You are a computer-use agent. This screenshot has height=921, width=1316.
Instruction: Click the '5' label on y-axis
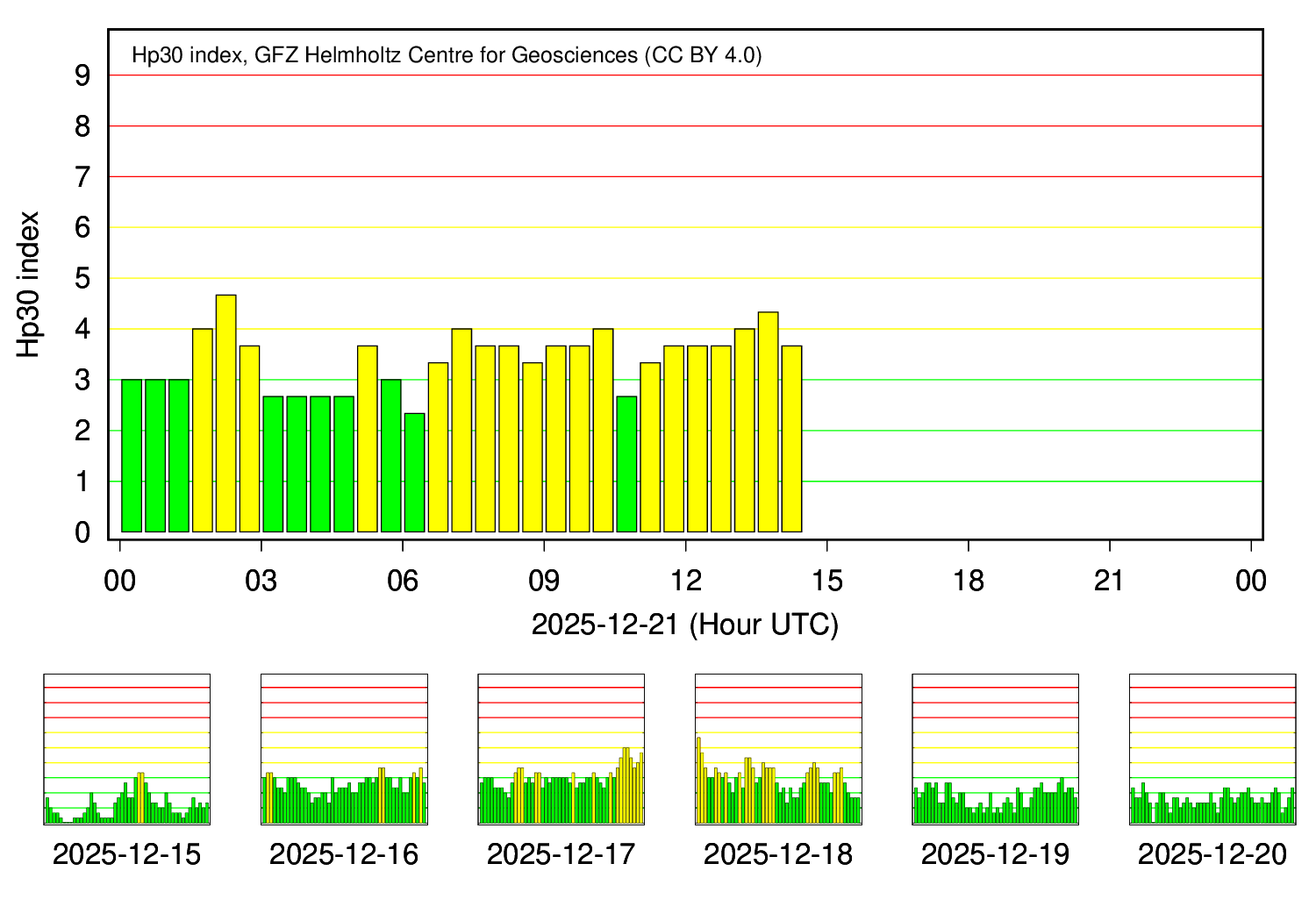click(x=82, y=279)
